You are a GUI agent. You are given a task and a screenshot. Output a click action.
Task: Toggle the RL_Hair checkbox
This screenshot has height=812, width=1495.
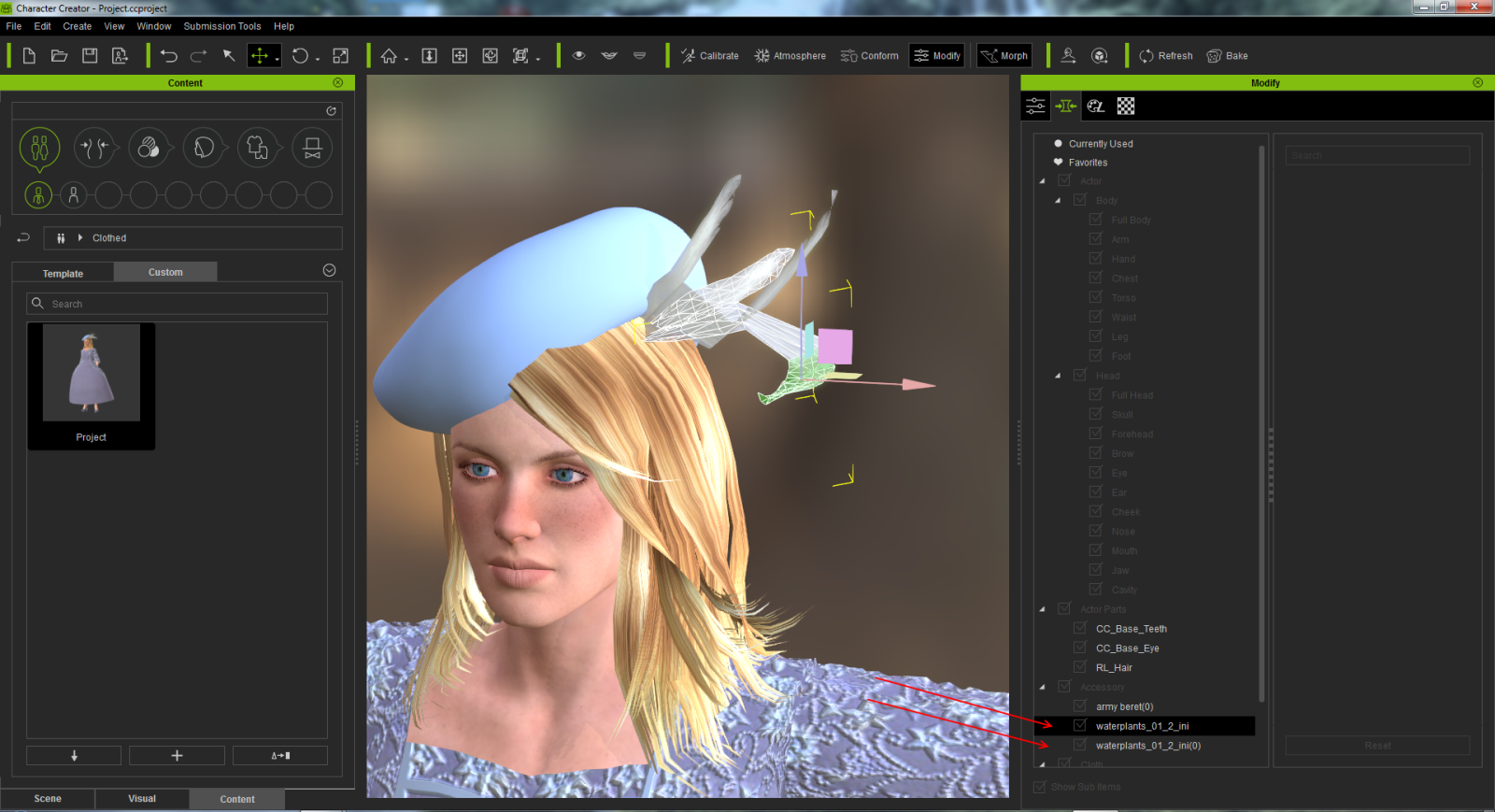tap(1080, 667)
